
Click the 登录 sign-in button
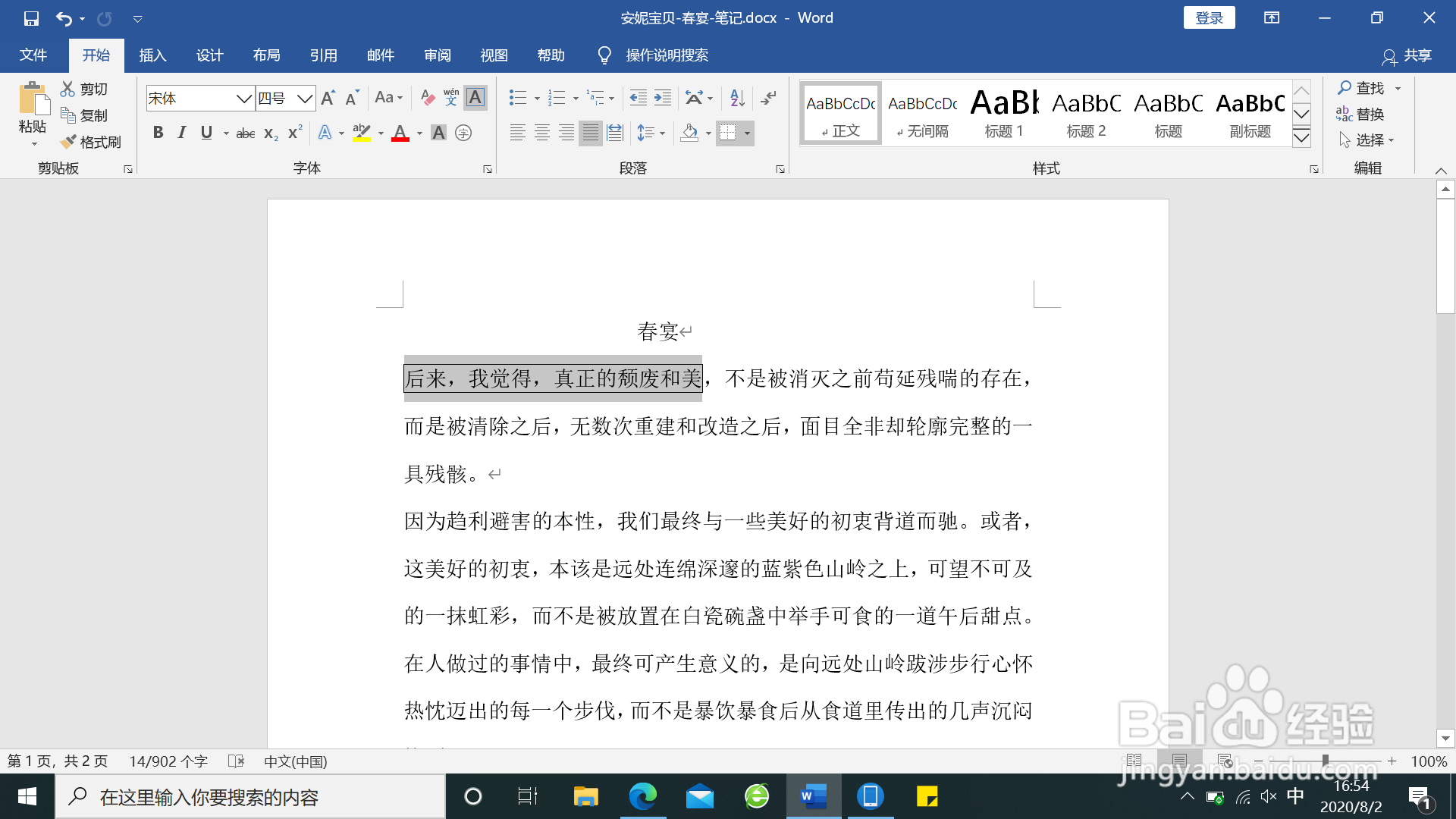[1210, 17]
